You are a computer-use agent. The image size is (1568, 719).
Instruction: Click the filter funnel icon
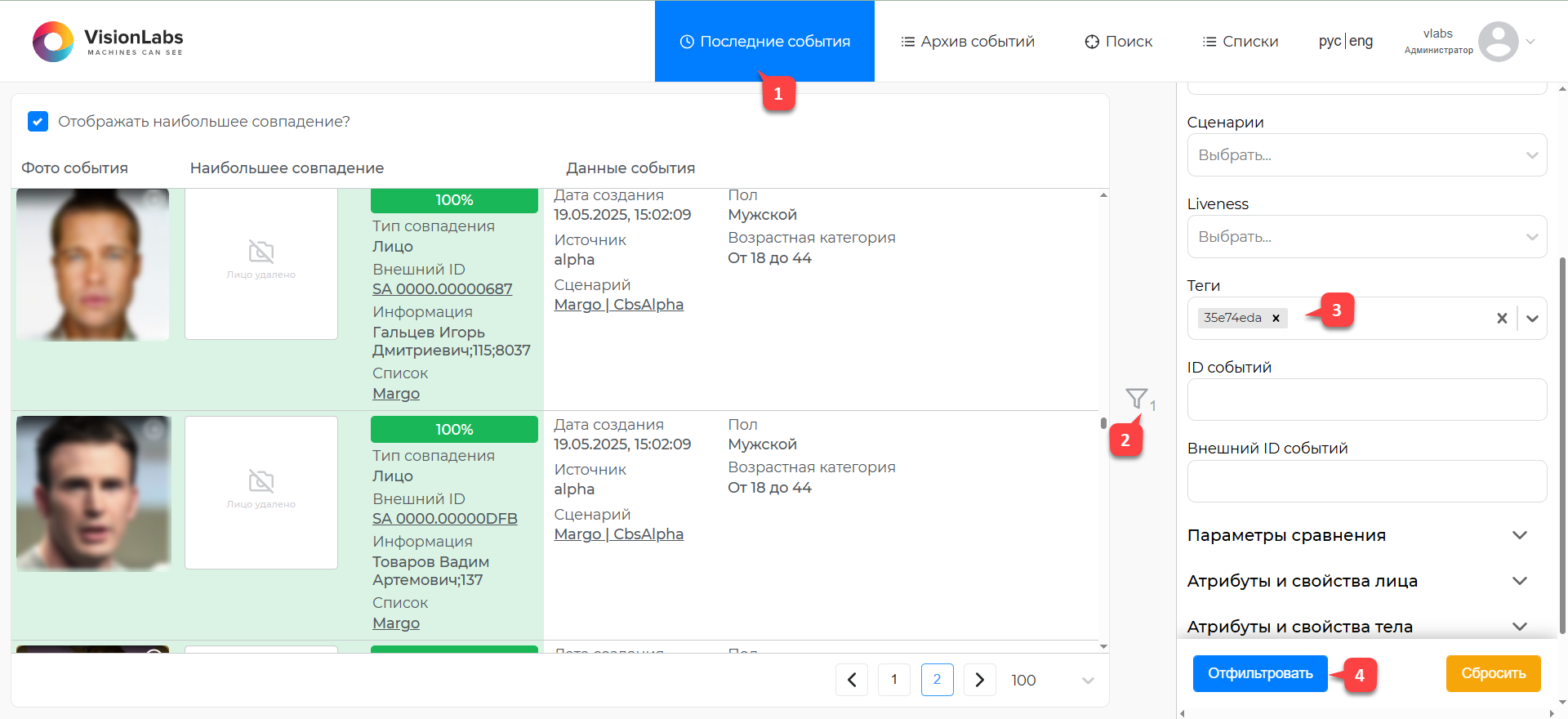pos(1136,398)
